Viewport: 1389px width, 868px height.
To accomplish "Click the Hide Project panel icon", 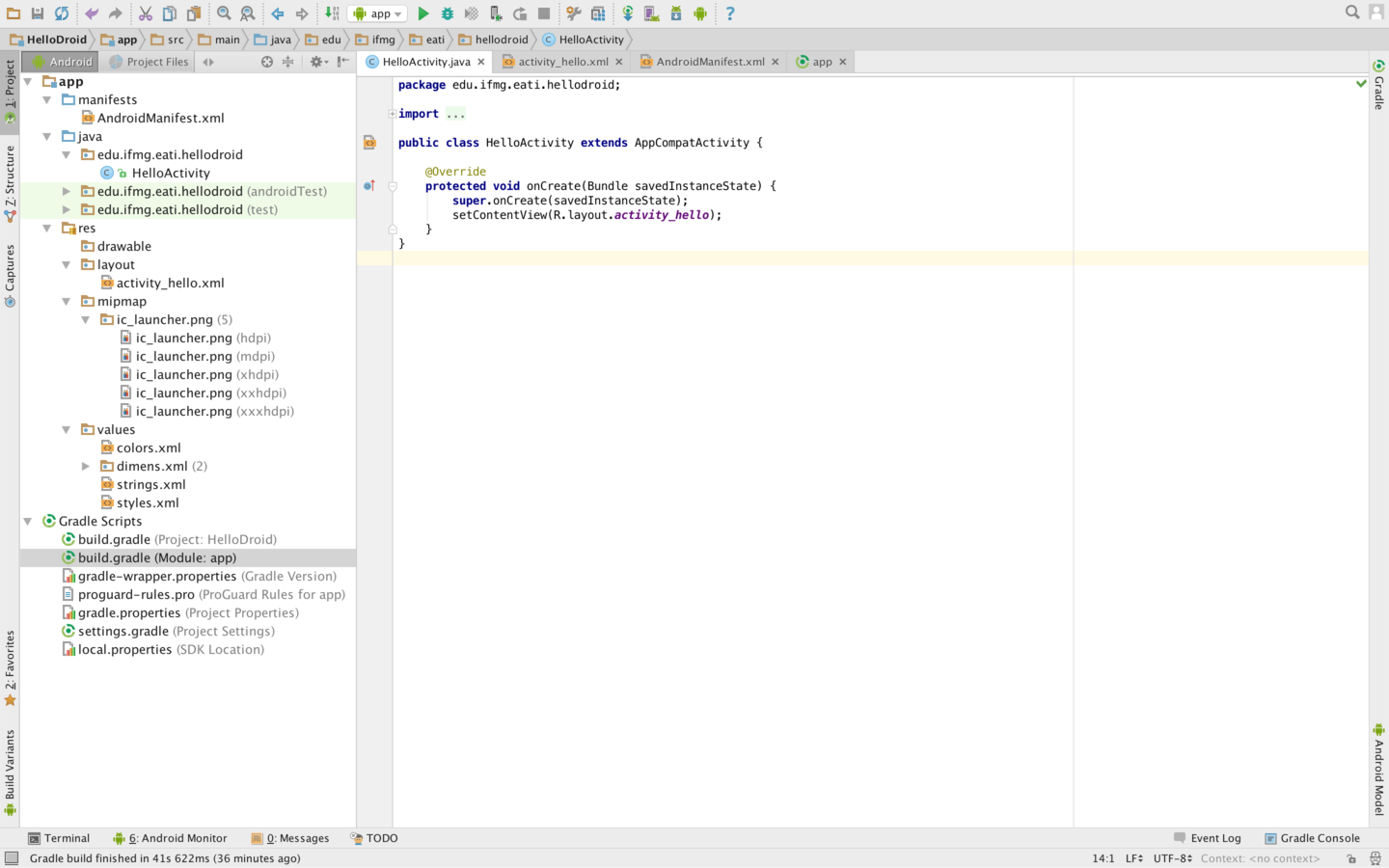I will coord(342,62).
